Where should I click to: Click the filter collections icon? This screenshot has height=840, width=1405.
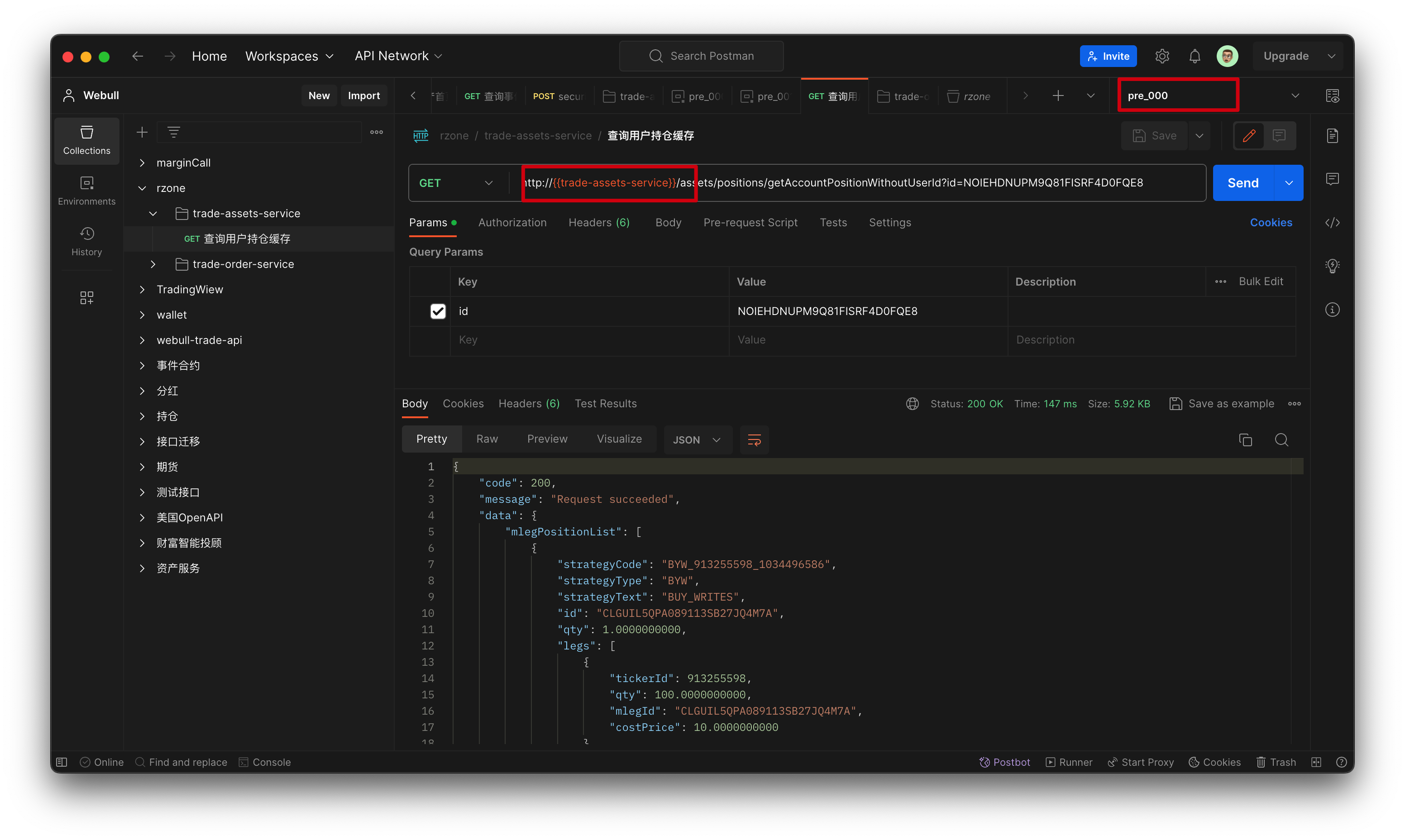coord(174,133)
